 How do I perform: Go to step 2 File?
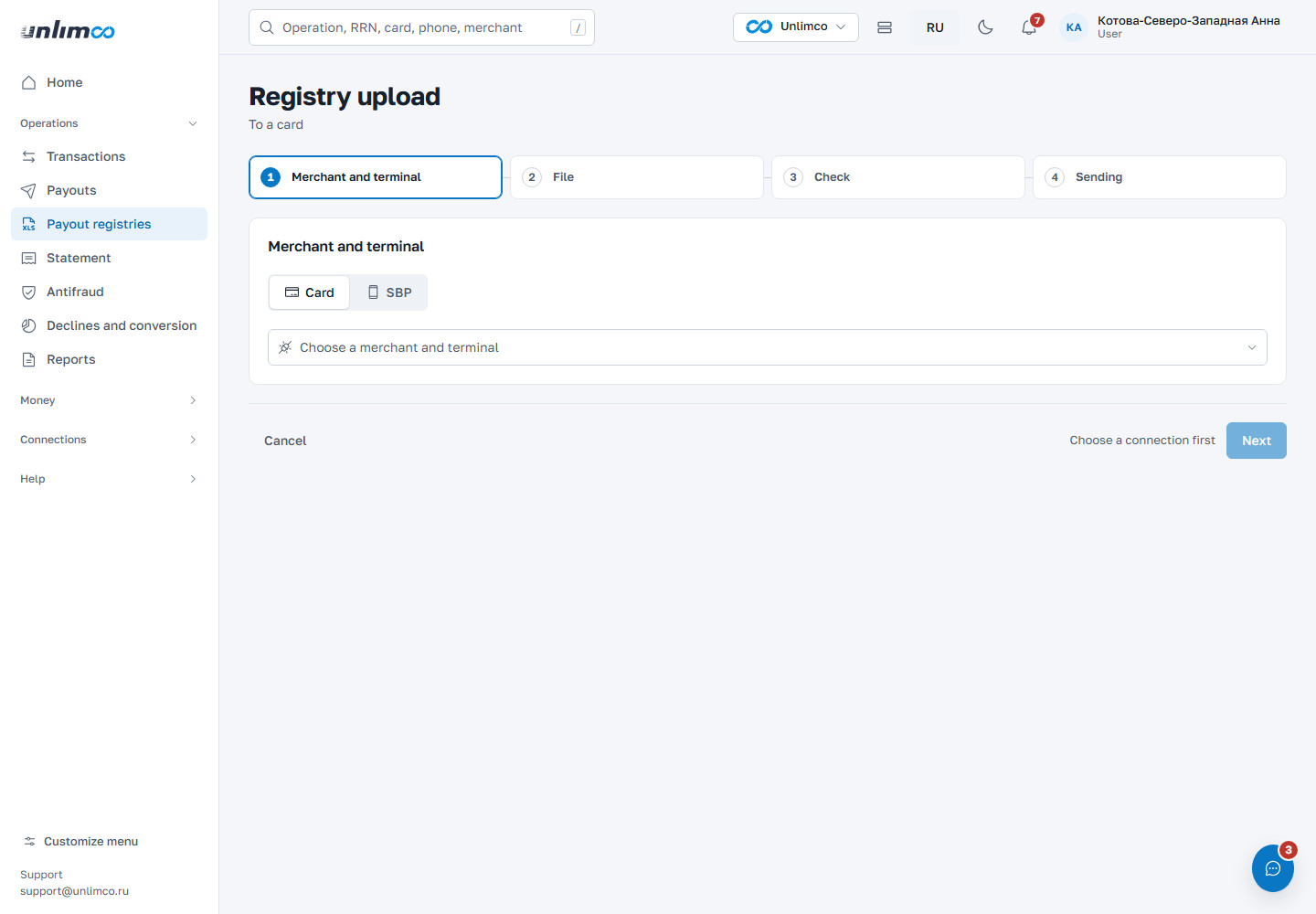(x=637, y=177)
